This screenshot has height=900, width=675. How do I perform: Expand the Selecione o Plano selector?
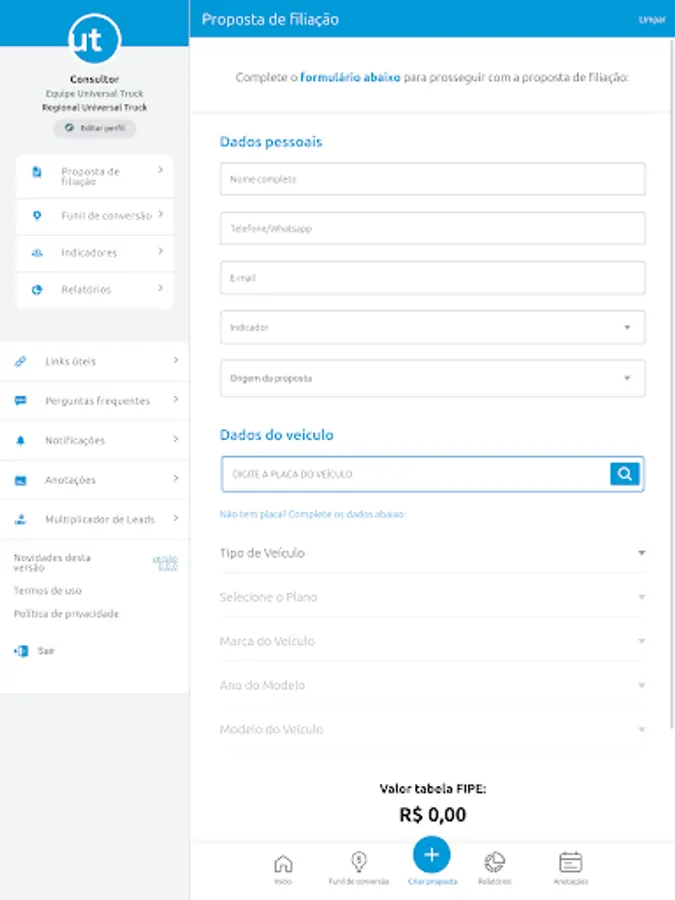432,597
